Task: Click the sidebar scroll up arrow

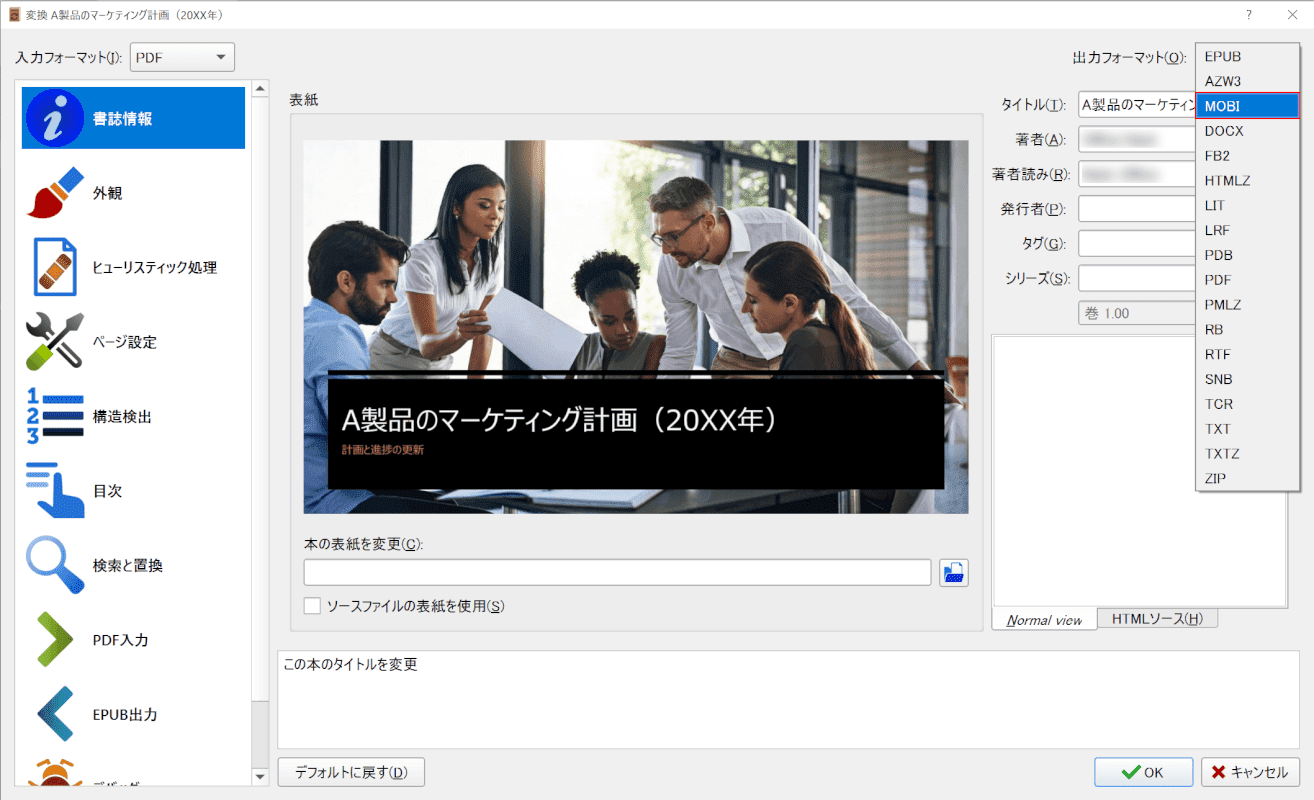Action: click(260, 89)
